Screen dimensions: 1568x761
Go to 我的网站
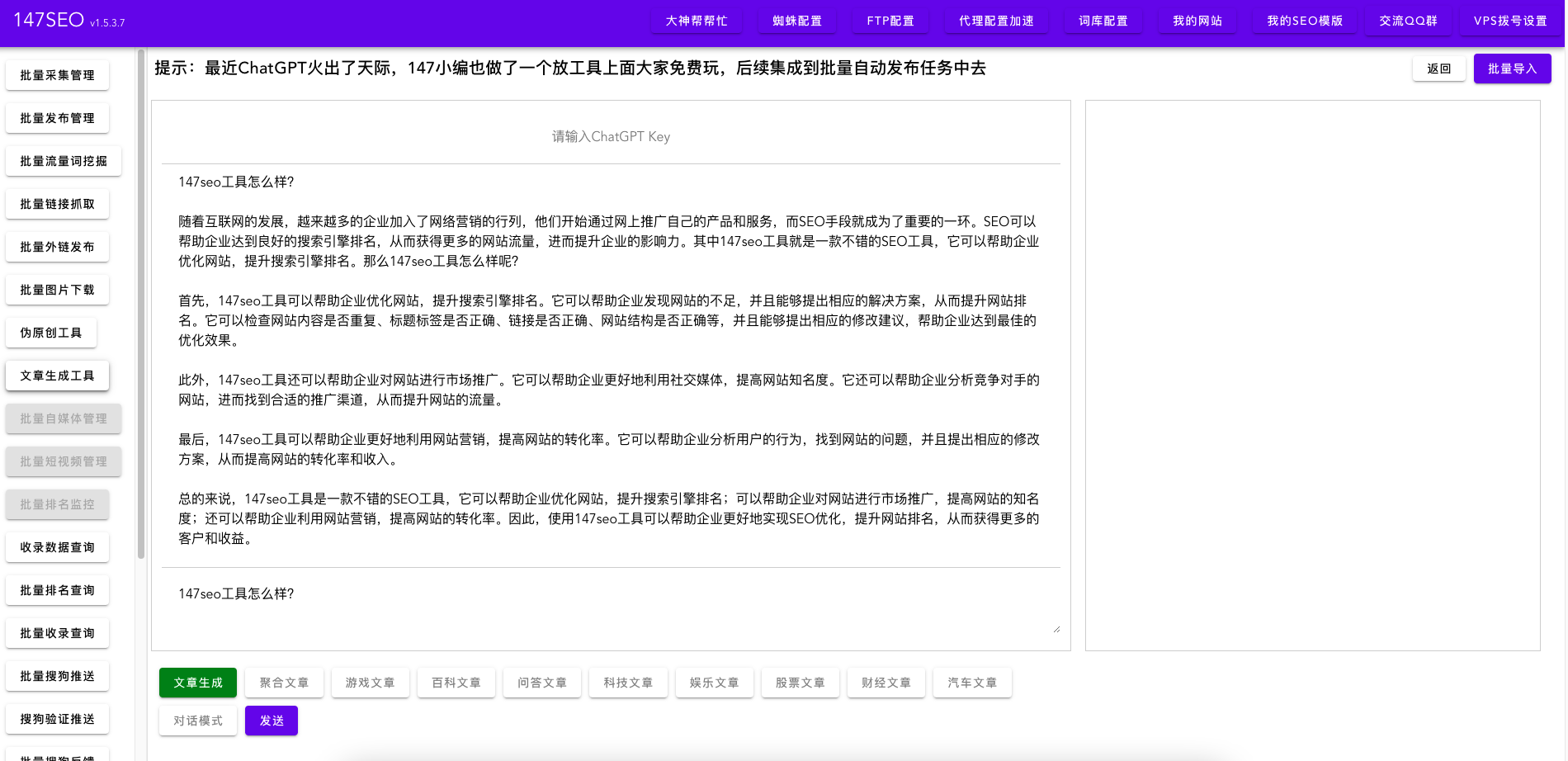[x=1197, y=21]
